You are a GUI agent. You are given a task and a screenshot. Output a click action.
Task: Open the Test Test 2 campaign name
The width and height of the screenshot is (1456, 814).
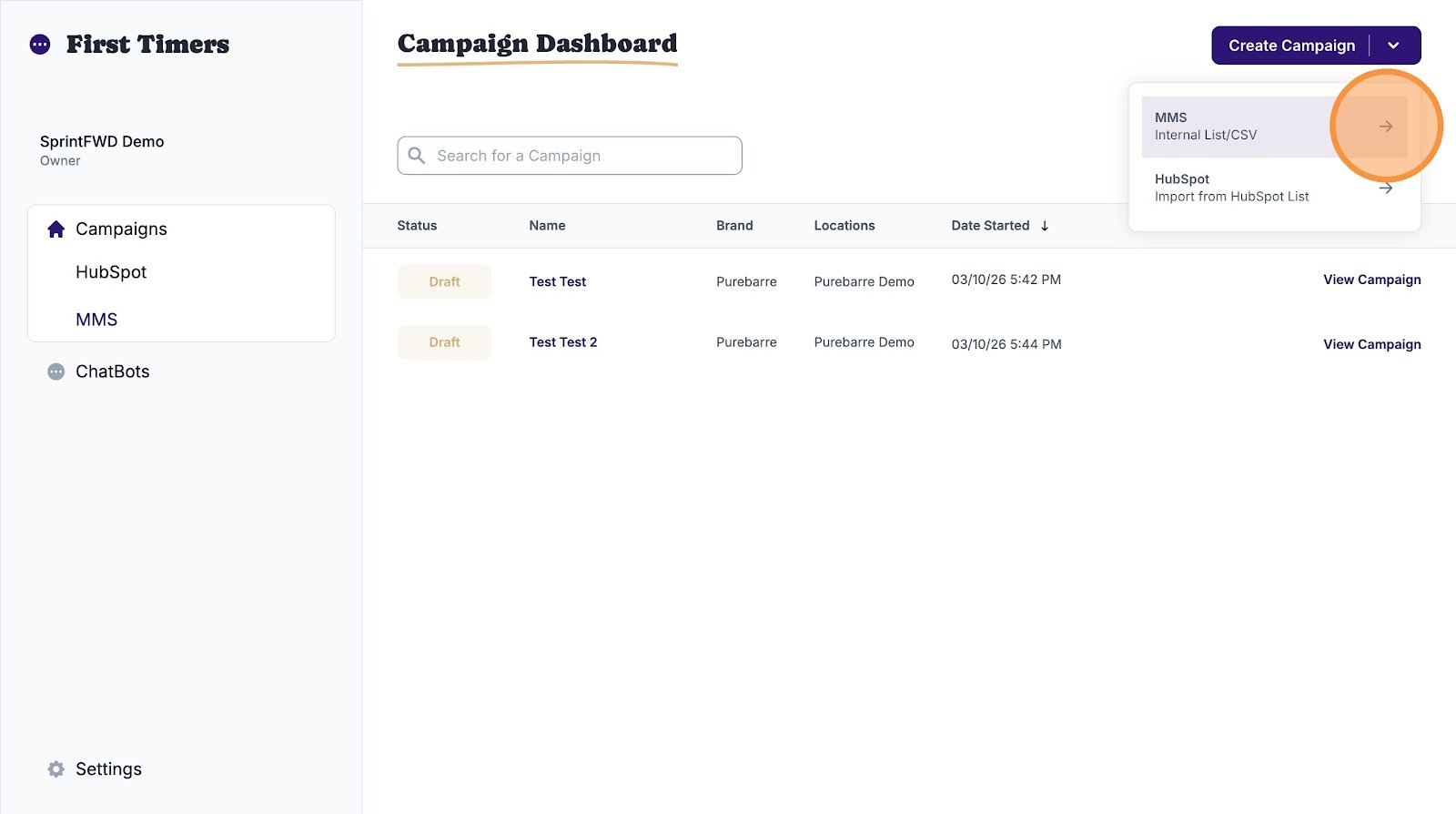click(563, 342)
